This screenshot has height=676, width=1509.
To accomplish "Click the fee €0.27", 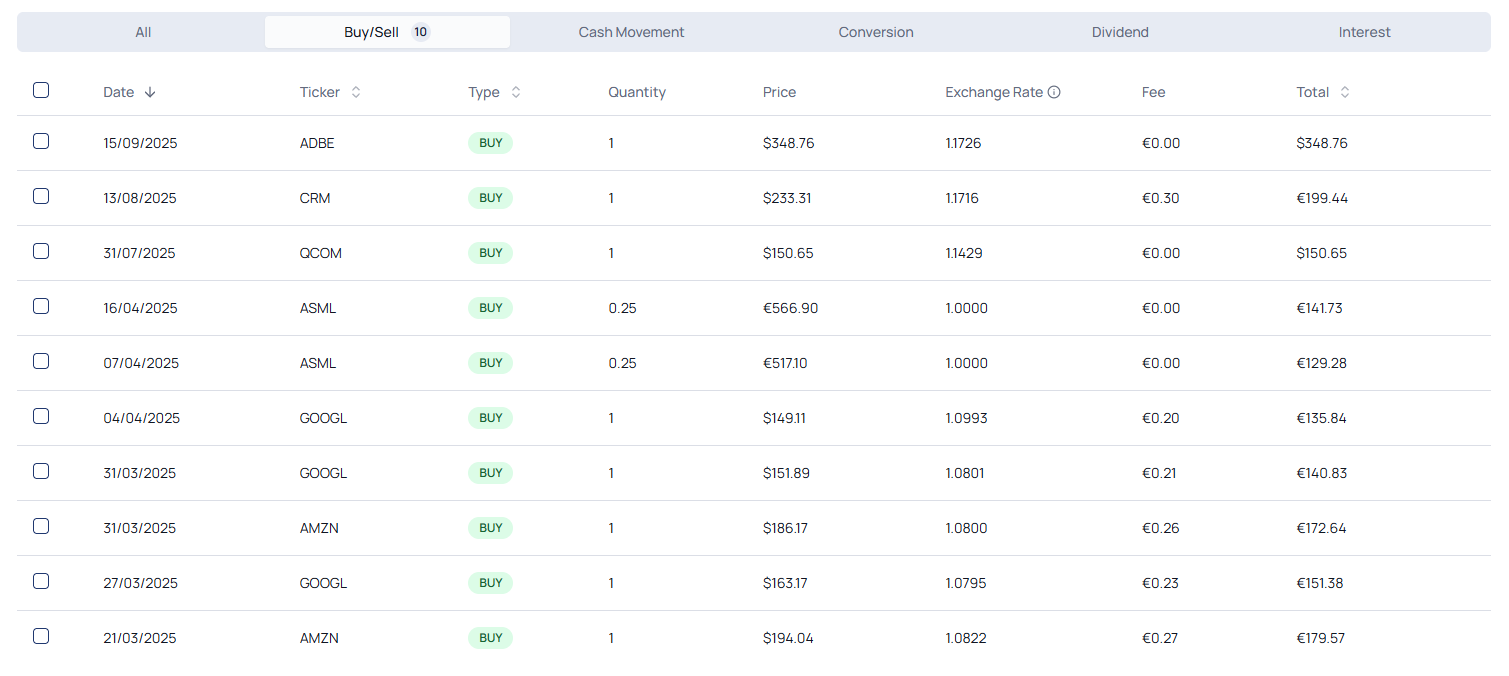I will tap(1160, 638).
